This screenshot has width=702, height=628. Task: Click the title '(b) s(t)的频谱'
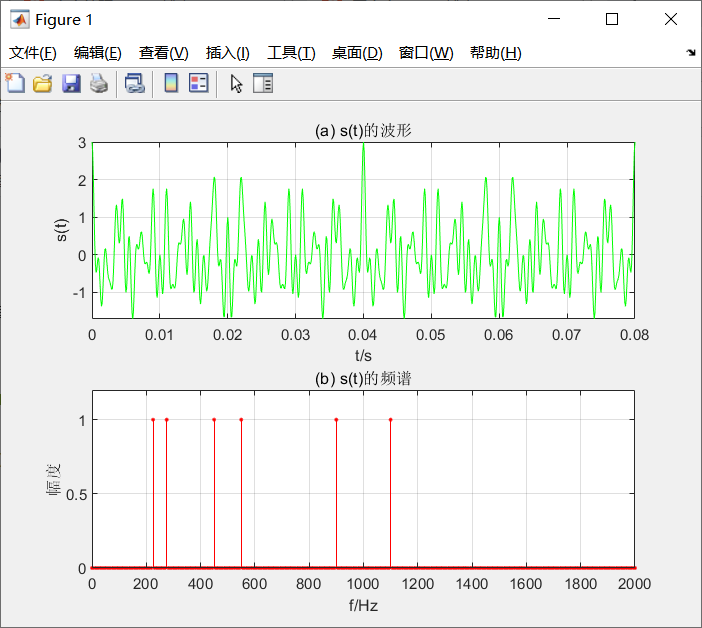363,379
